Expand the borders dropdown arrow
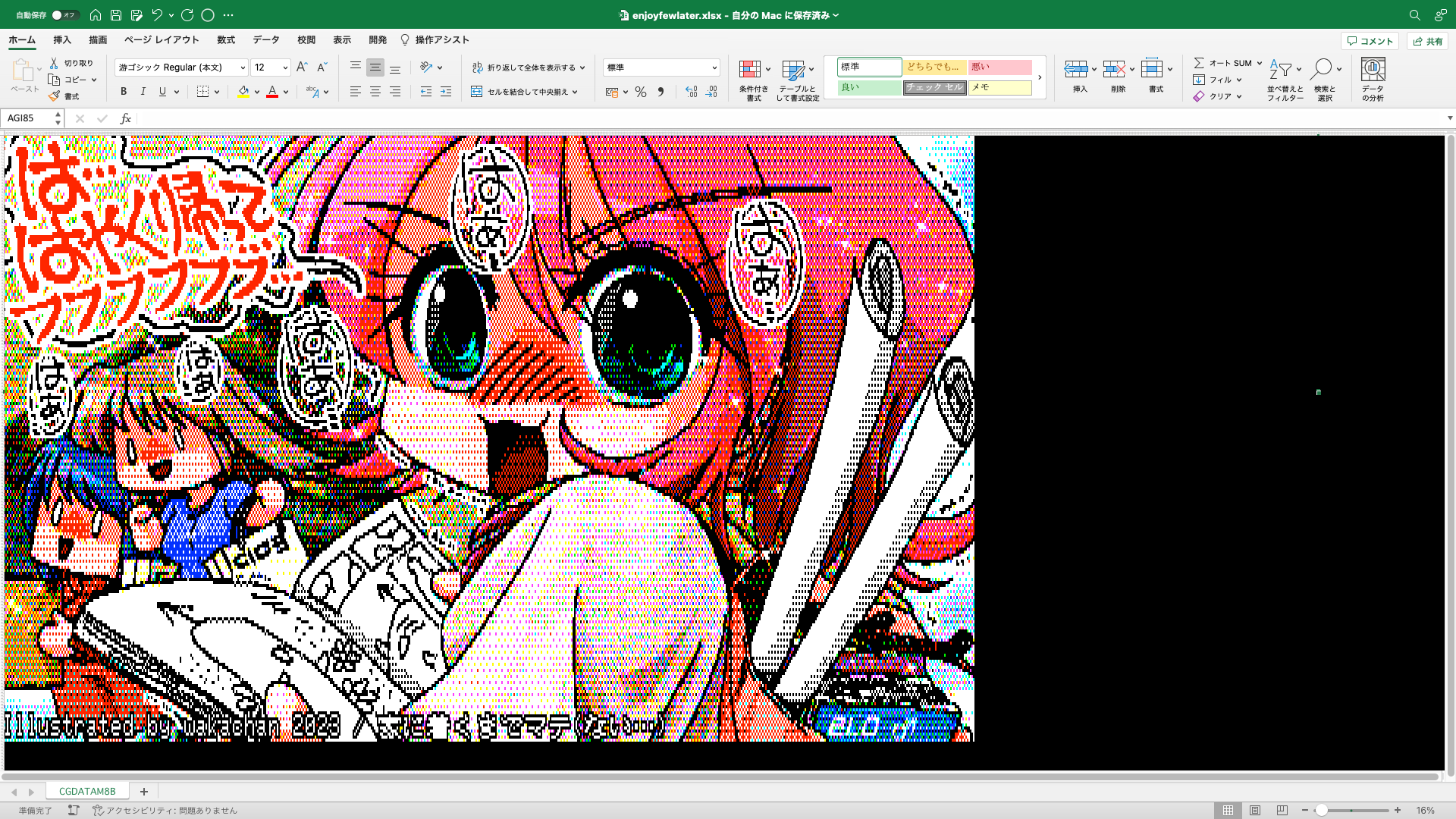1456x819 pixels. [217, 92]
